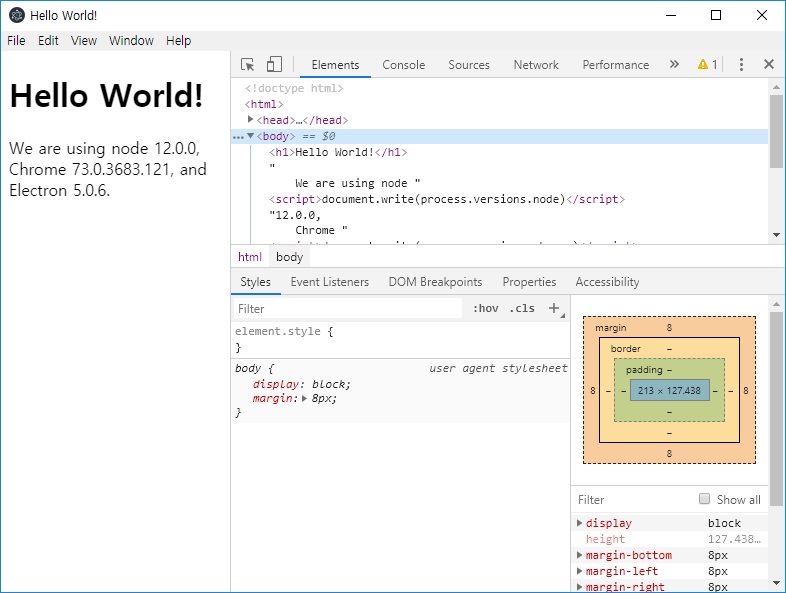Select the h1 Hello World node
Image resolution: width=786 pixels, height=593 pixels.
(338, 152)
